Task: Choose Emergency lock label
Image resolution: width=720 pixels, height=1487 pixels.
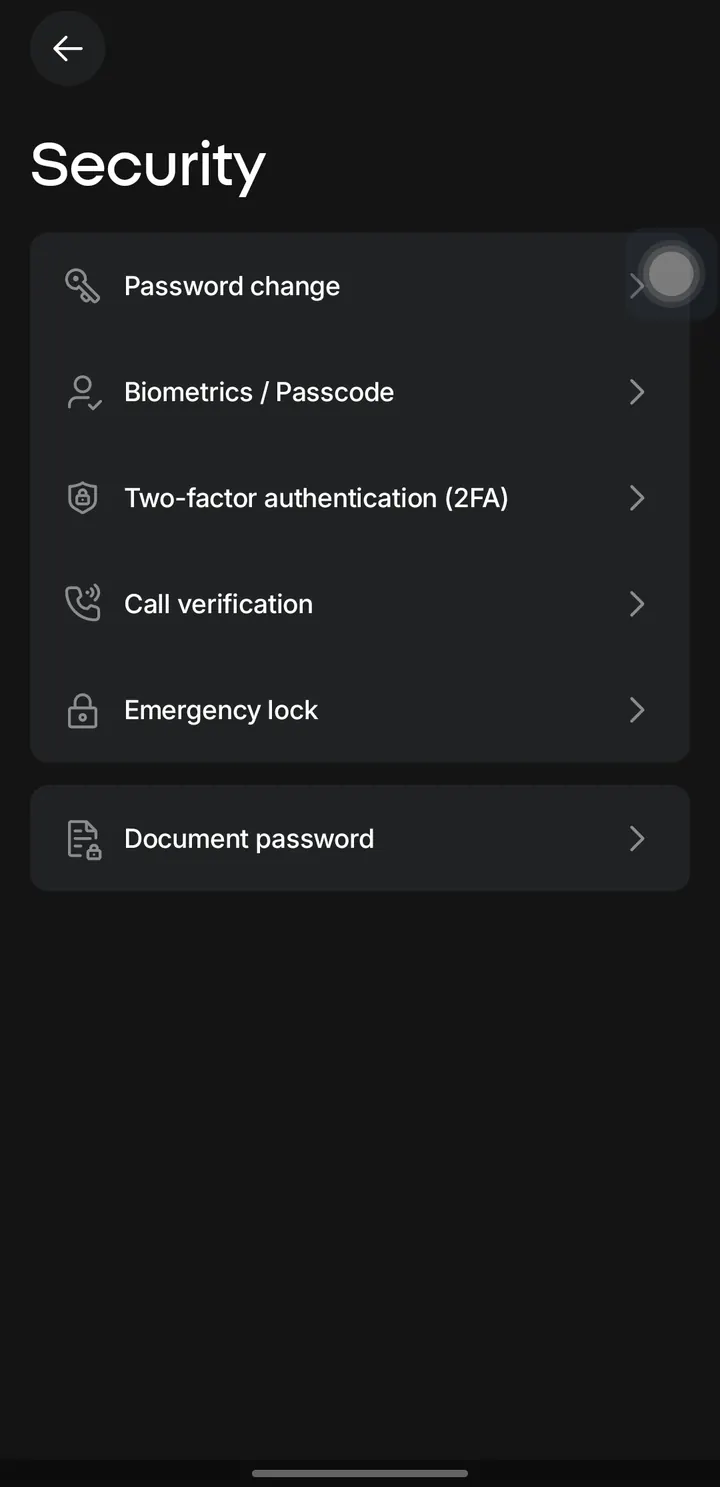Action: pos(221,710)
